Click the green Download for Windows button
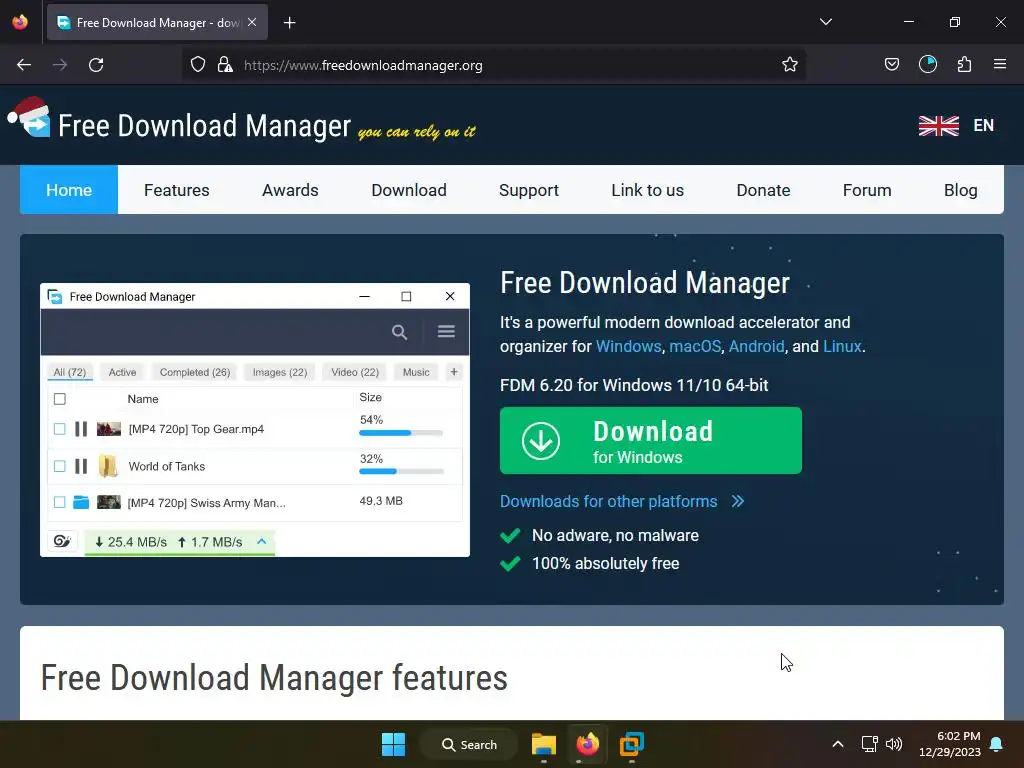Image resolution: width=1024 pixels, height=768 pixels. [650, 440]
